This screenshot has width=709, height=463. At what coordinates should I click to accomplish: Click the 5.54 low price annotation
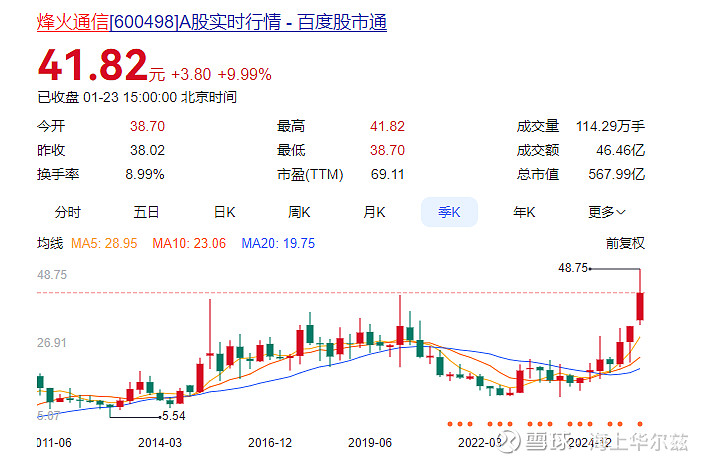(x=174, y=416)
